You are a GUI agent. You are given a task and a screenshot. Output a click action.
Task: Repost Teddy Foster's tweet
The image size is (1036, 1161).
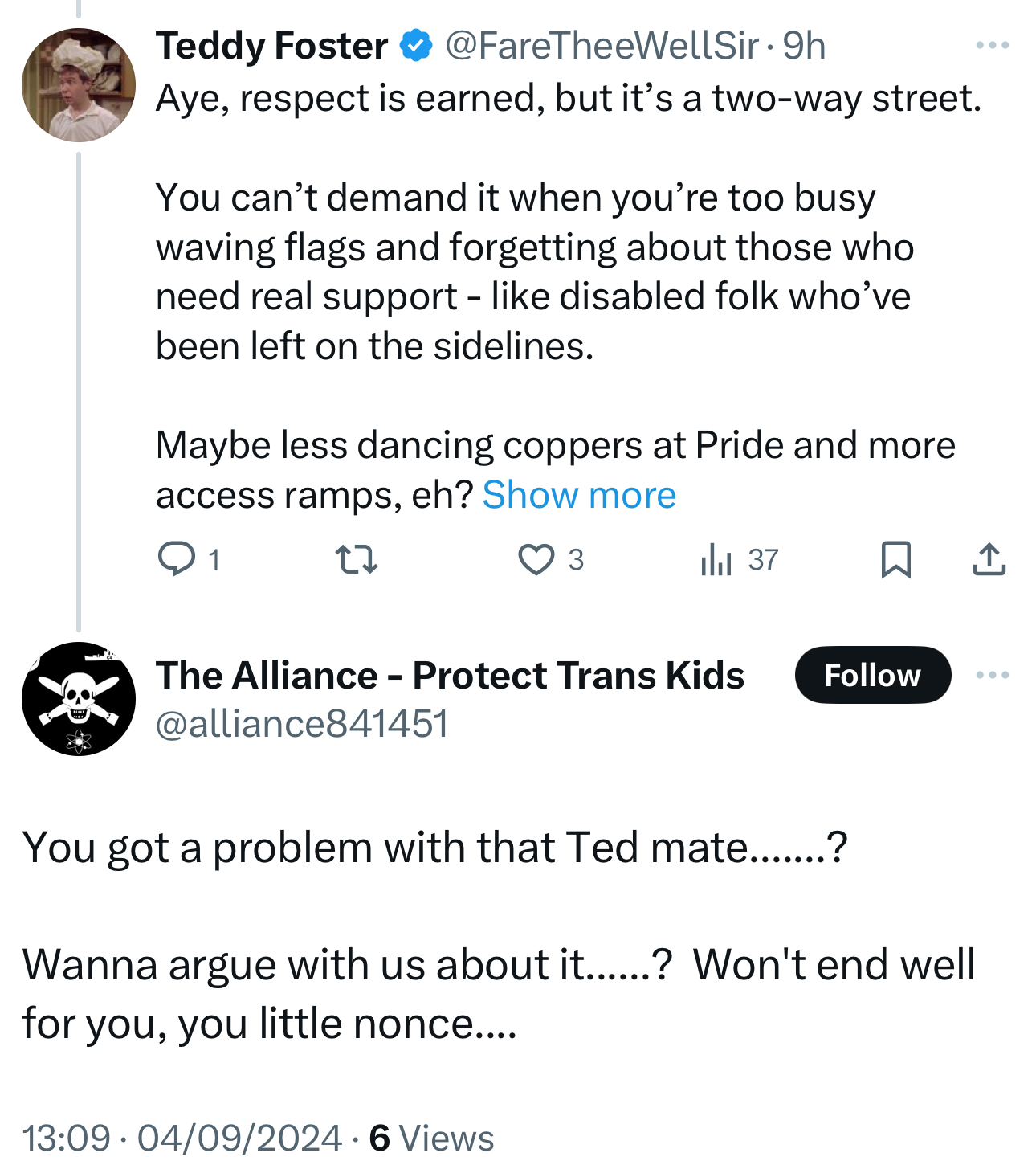tap(356, 559)
